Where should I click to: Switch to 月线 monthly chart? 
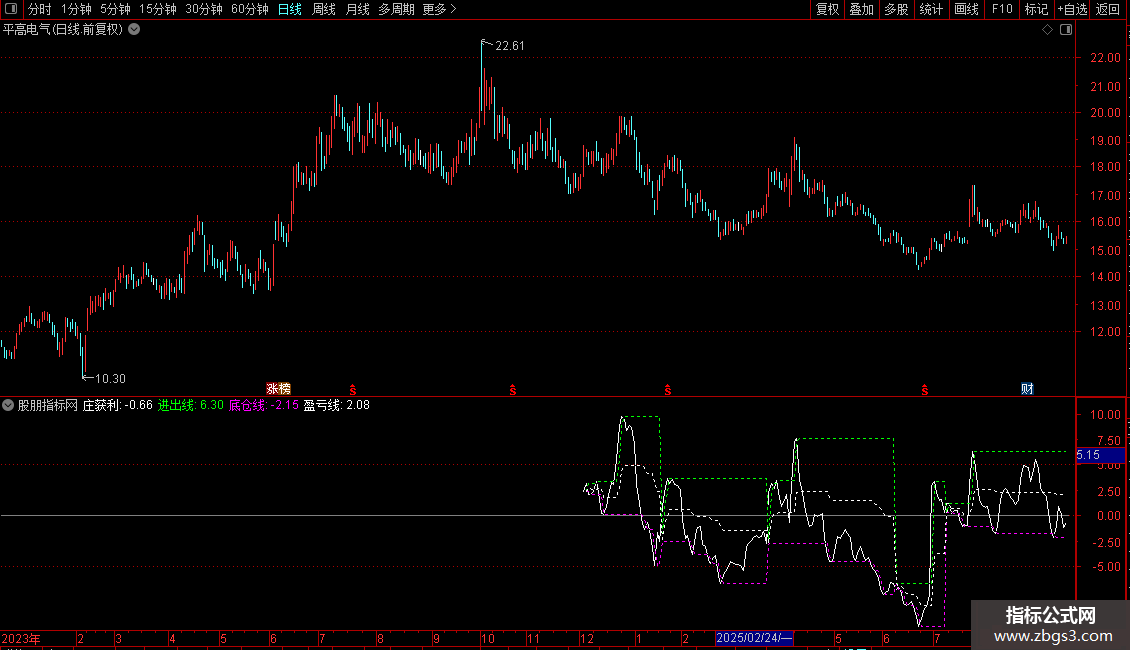357,9
